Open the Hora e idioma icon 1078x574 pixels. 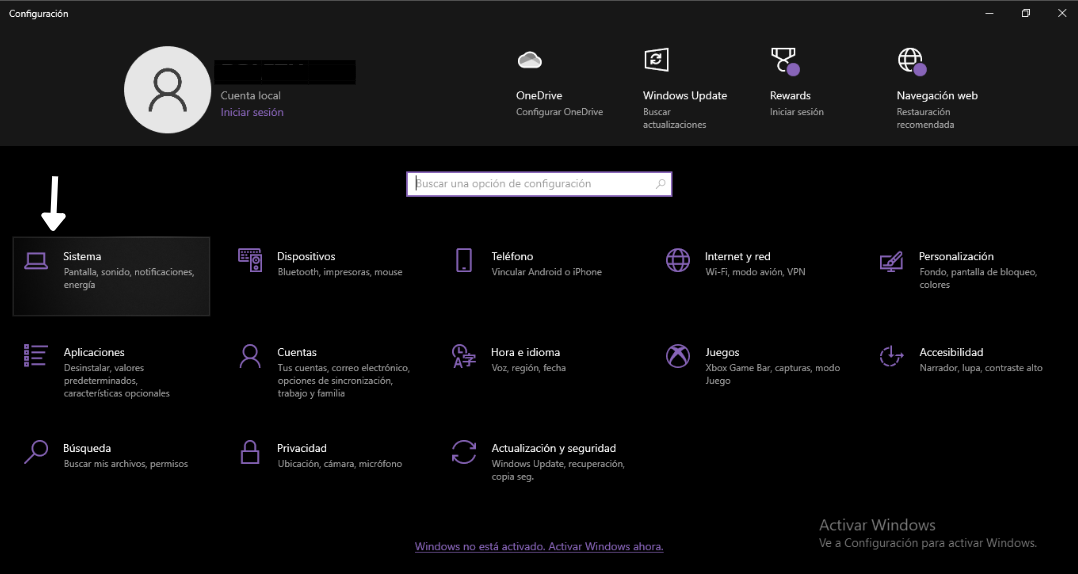[x=464, y=356]
